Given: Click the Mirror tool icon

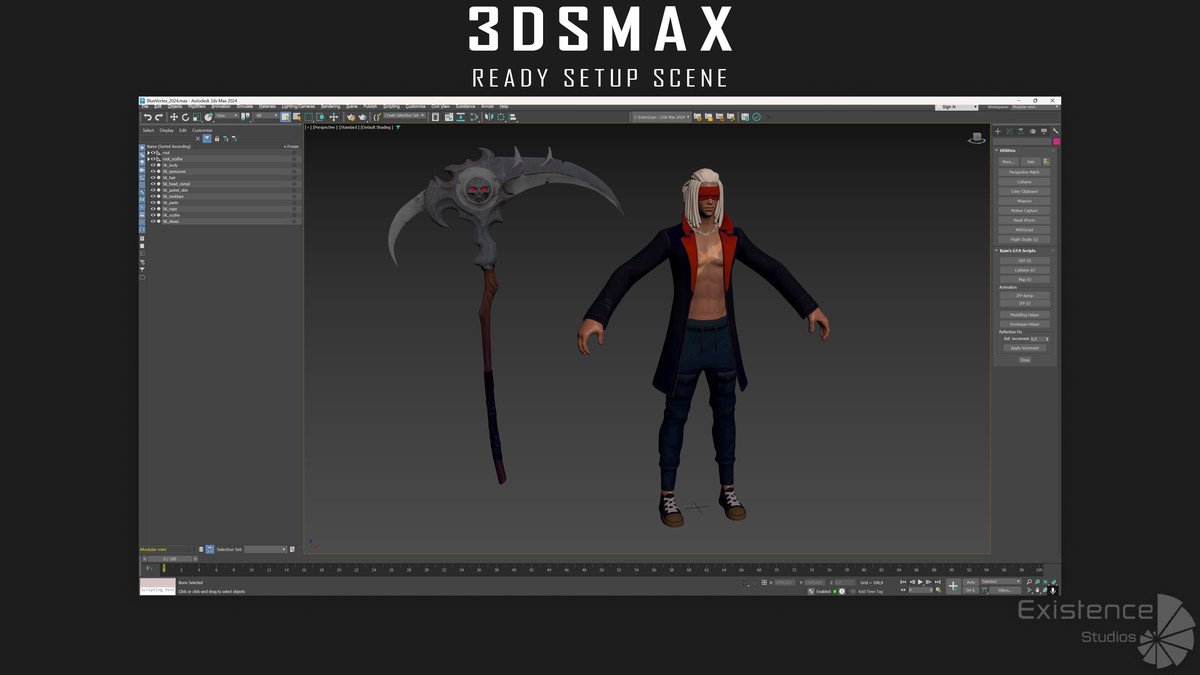Looking at the screenshot, I should pos(488,117).
